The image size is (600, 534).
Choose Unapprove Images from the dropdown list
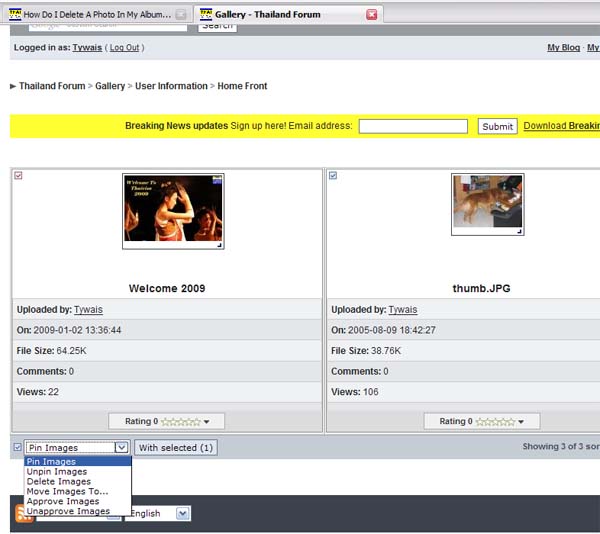78,511
